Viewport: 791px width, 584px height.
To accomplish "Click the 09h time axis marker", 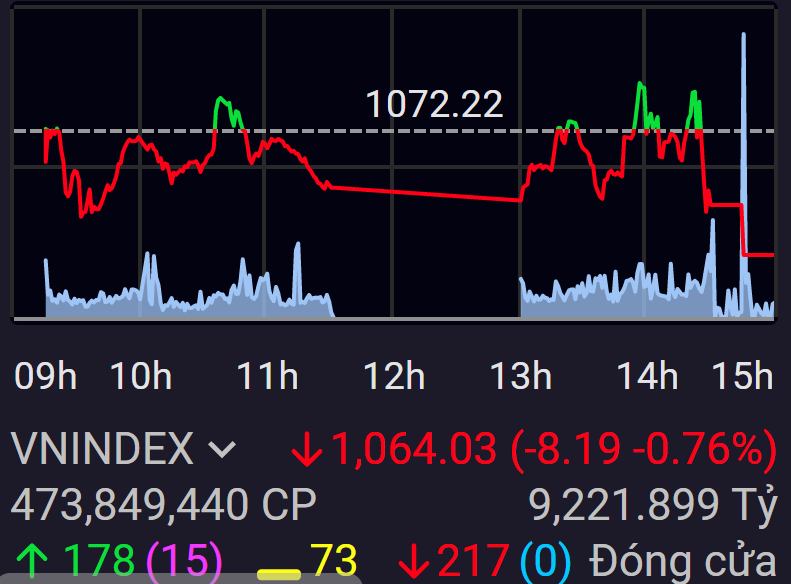I will point(45,376).
